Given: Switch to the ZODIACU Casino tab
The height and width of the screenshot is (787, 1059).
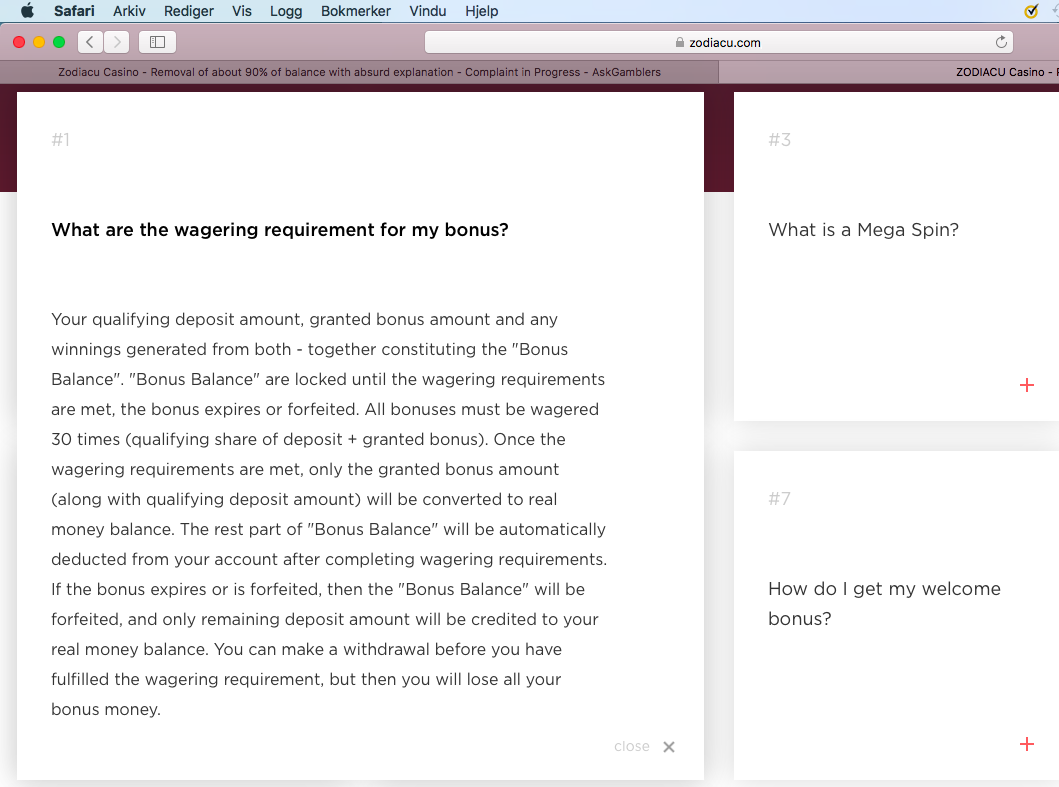Looking at the screenshot, I should [889, 72].
